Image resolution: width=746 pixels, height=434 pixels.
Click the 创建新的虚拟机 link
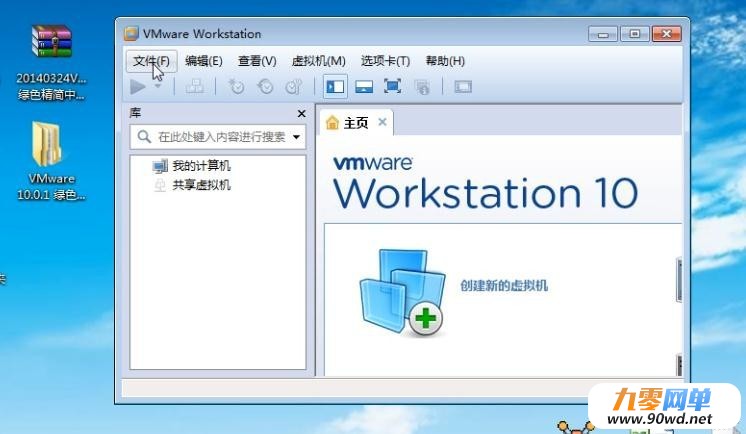(x=504, y=286)
